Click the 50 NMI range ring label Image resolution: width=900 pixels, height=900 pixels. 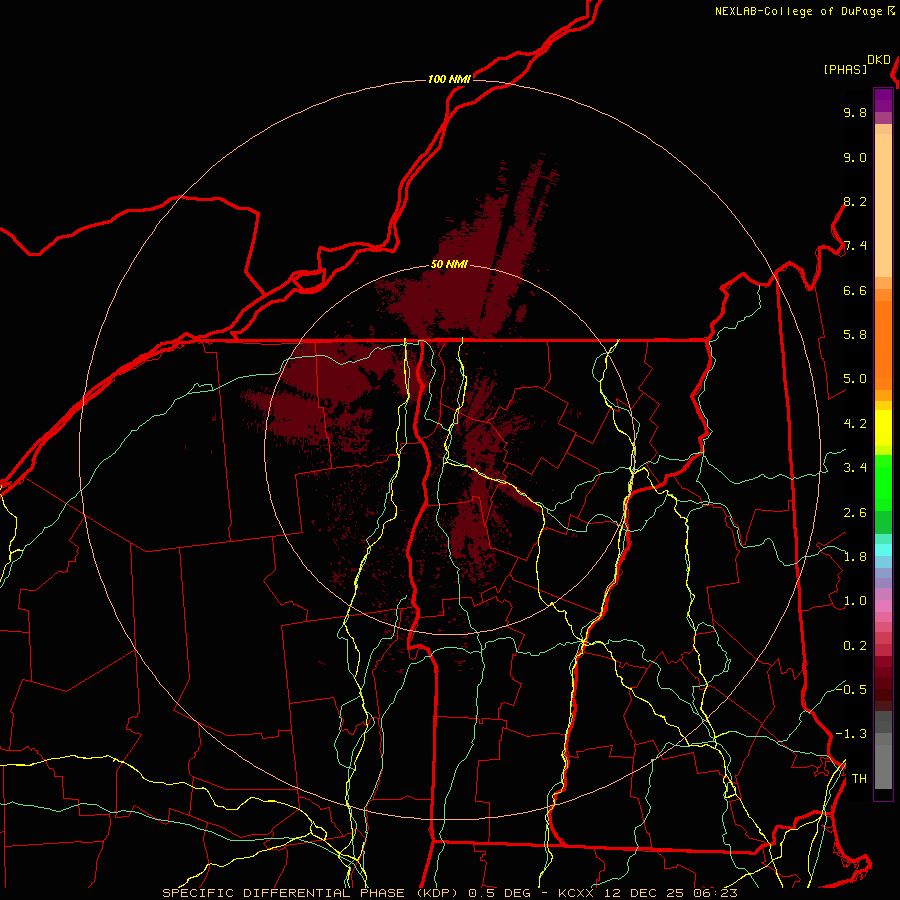click(x=449, y=265)
